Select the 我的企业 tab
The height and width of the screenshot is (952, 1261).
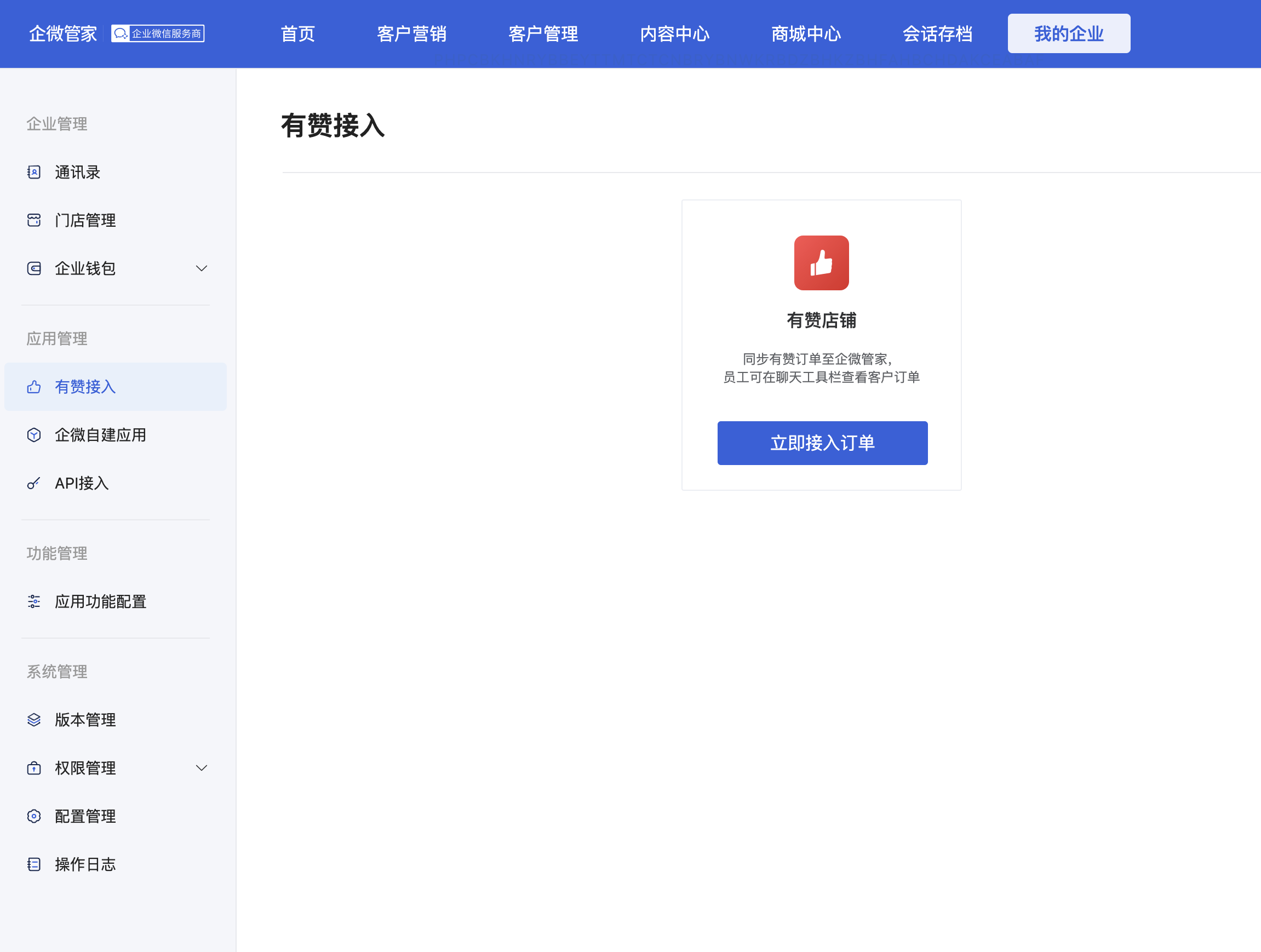click(1069, 33)
